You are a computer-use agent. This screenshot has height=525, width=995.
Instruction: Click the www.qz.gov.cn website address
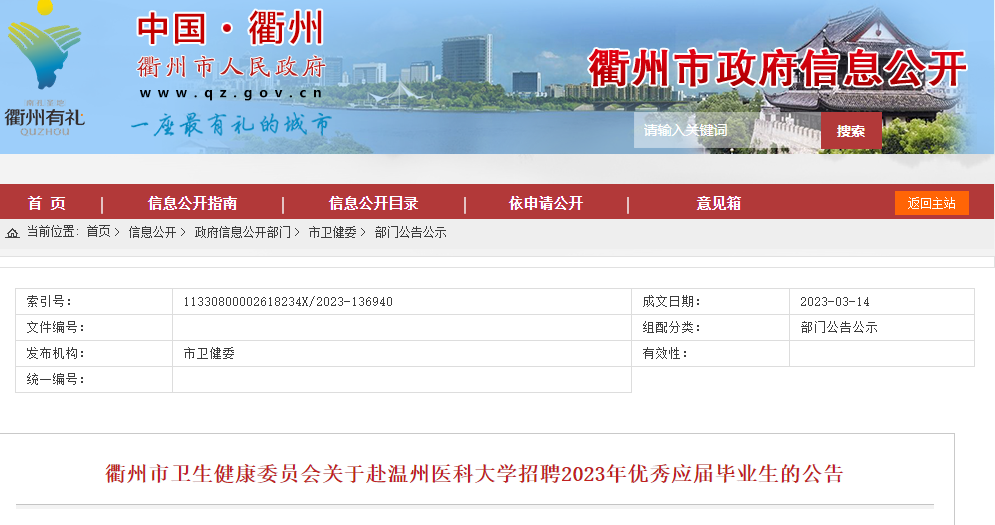(231, 93)
